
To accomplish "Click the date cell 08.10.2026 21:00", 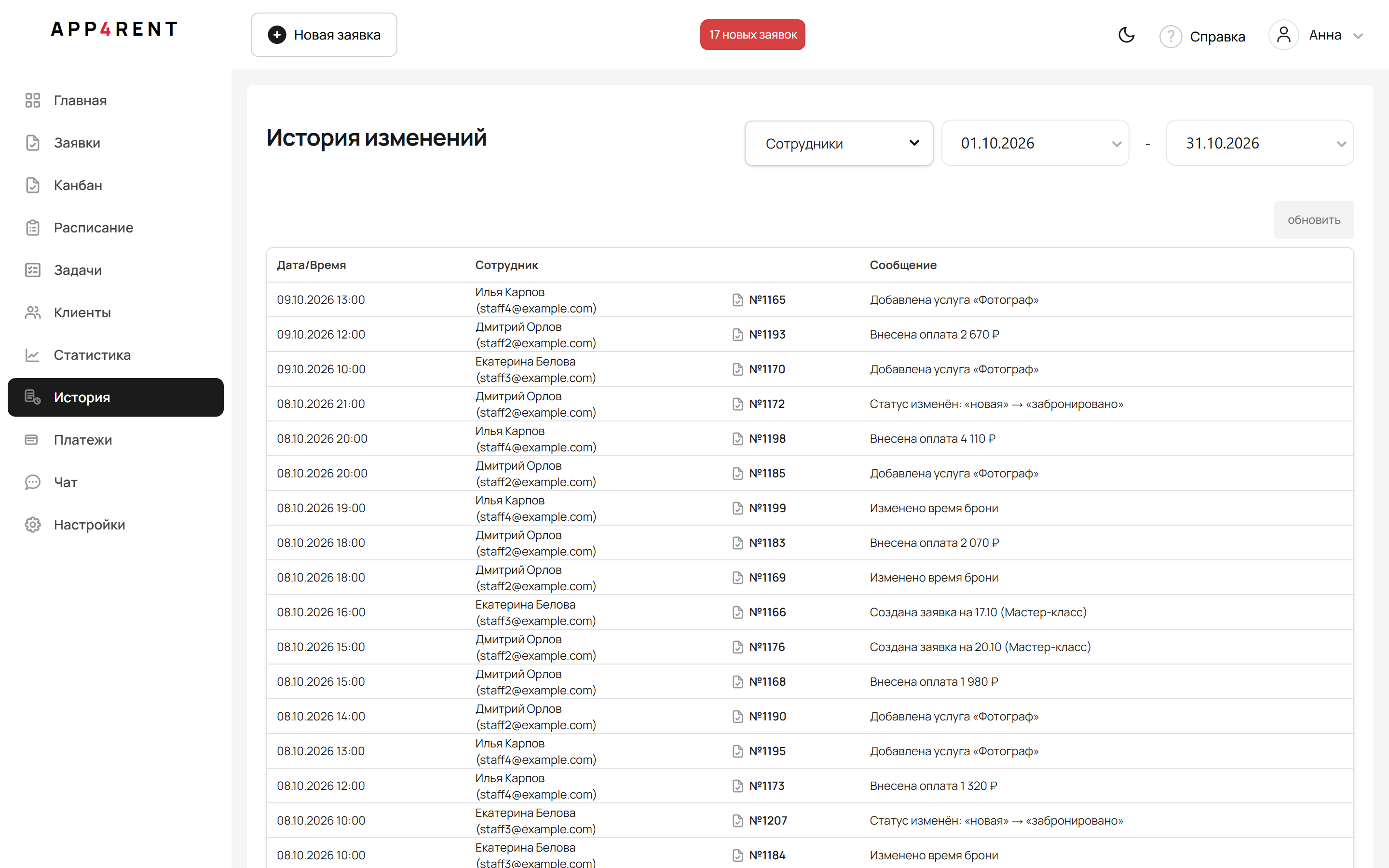I will 321,404.
